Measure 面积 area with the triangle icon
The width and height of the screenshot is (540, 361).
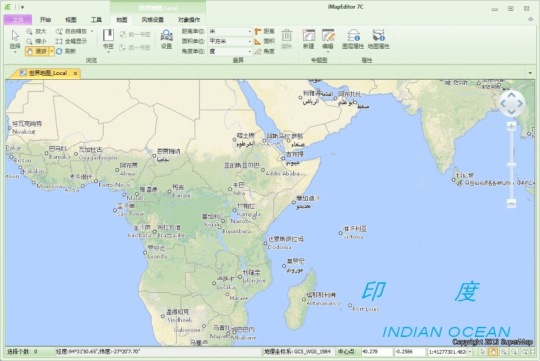(264, 41)
